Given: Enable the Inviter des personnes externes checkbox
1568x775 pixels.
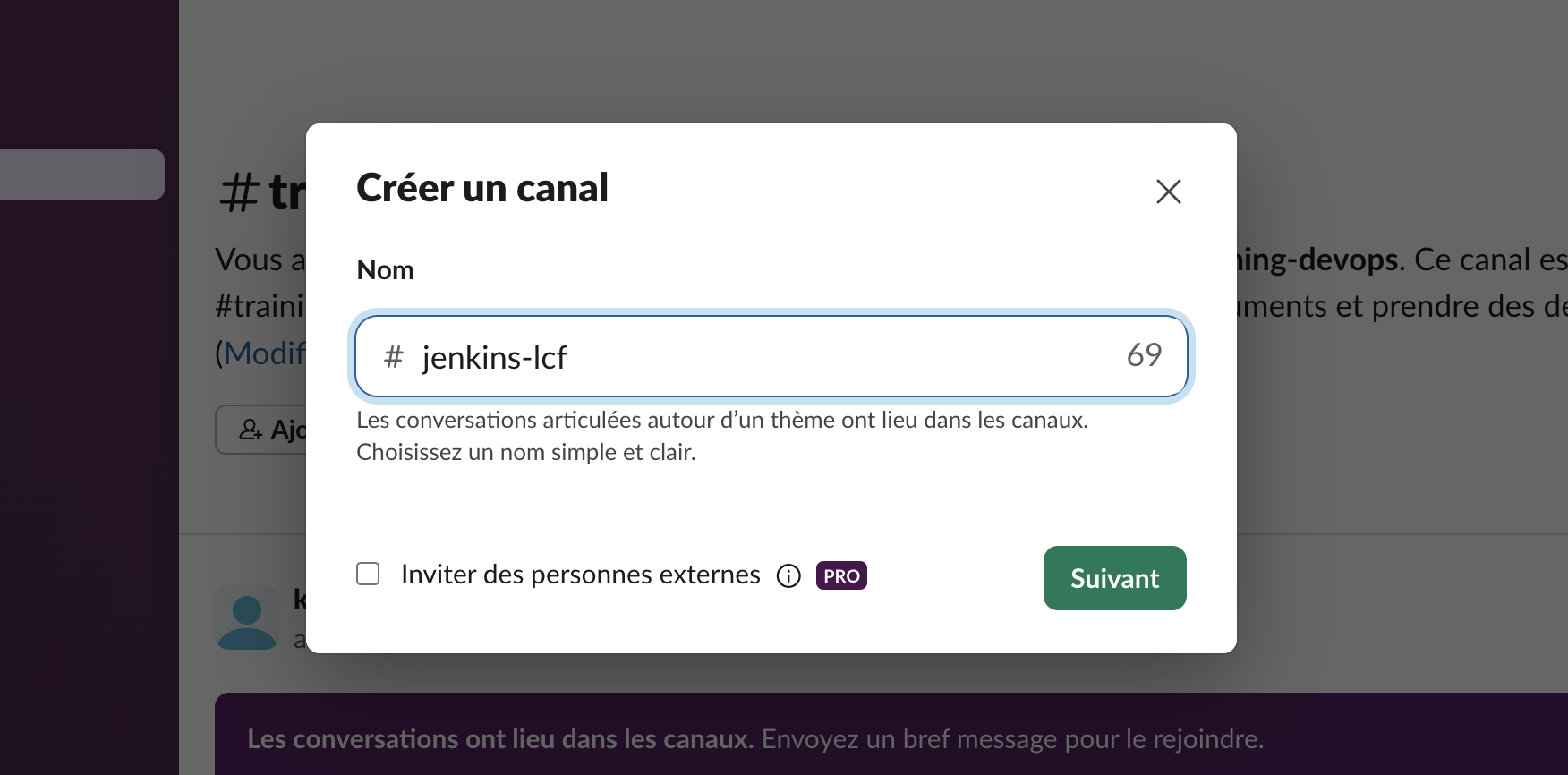Looking at the screenshot, I should [368, 574].
